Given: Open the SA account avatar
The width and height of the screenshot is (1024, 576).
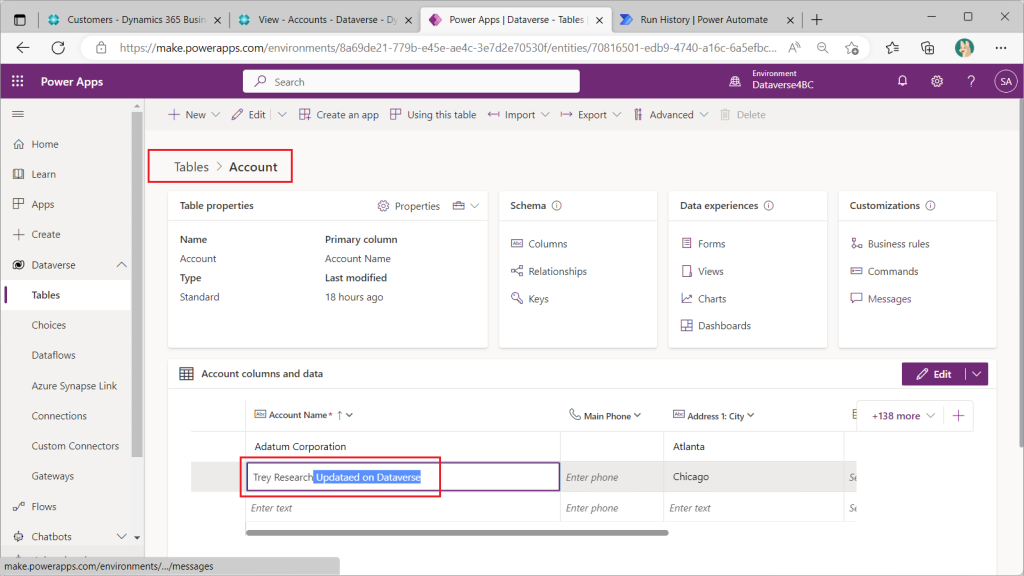Looking at the screenshot, I should click(1006, 82).
